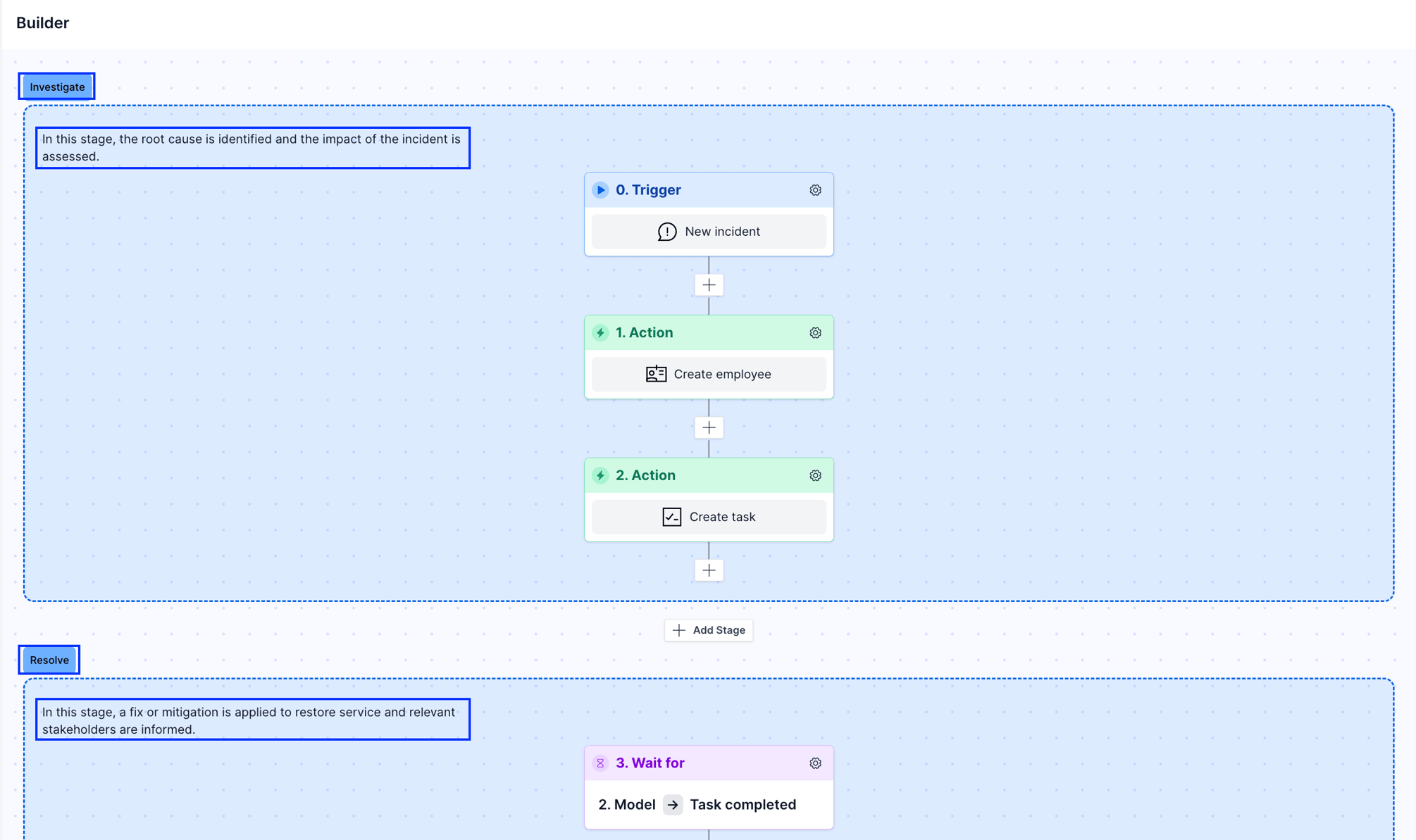Screen dimensions: 1416x840
Task: Open settings gear on the Trigger node
Action: click(x=815, y=189)
